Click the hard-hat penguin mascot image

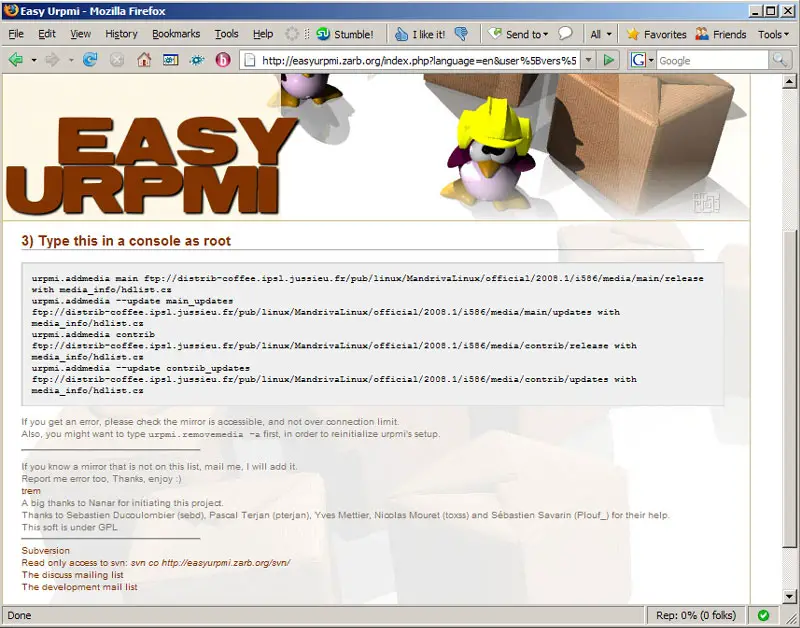488,154
